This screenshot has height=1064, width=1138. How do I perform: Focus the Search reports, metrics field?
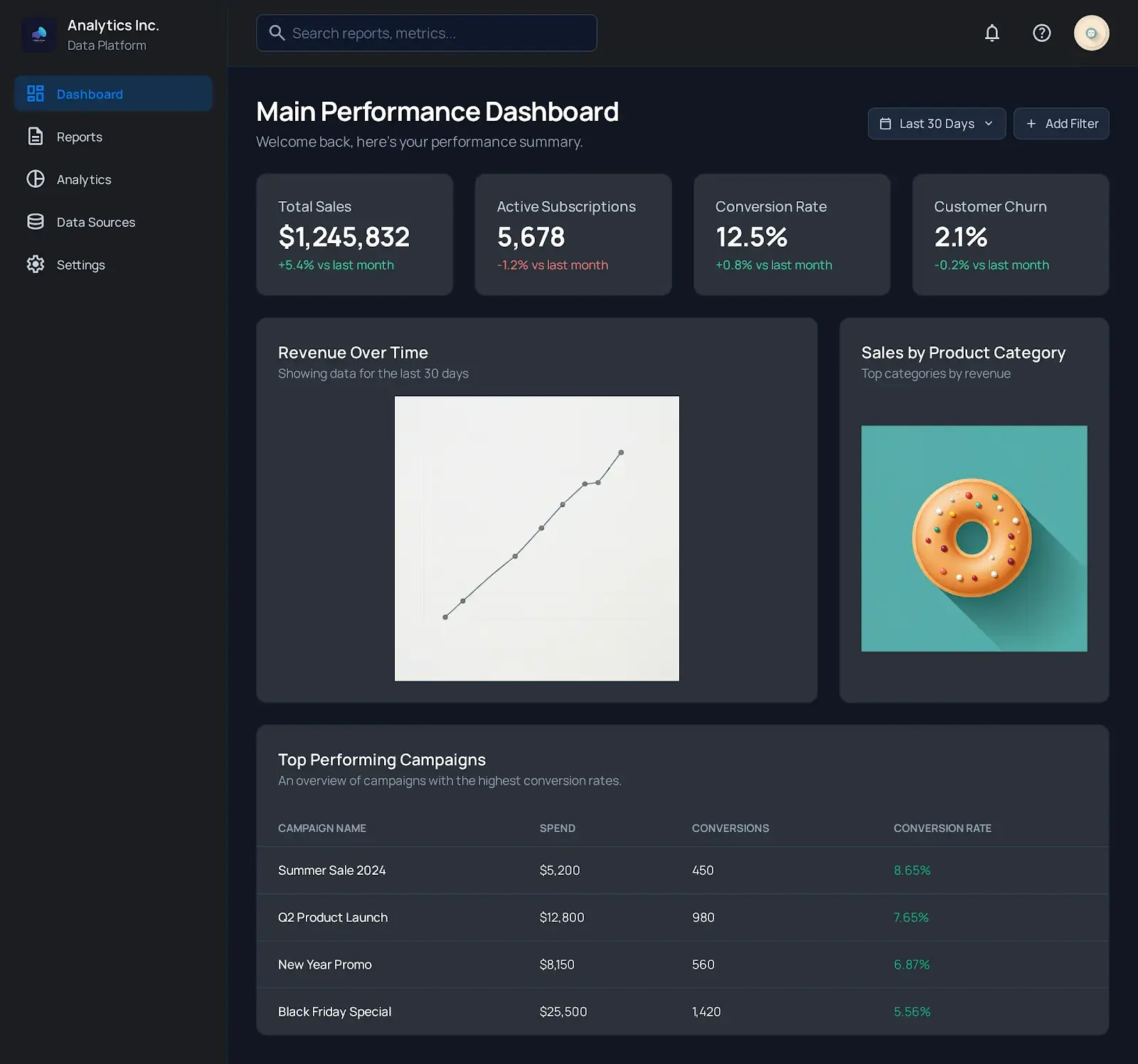click(427, 33)
